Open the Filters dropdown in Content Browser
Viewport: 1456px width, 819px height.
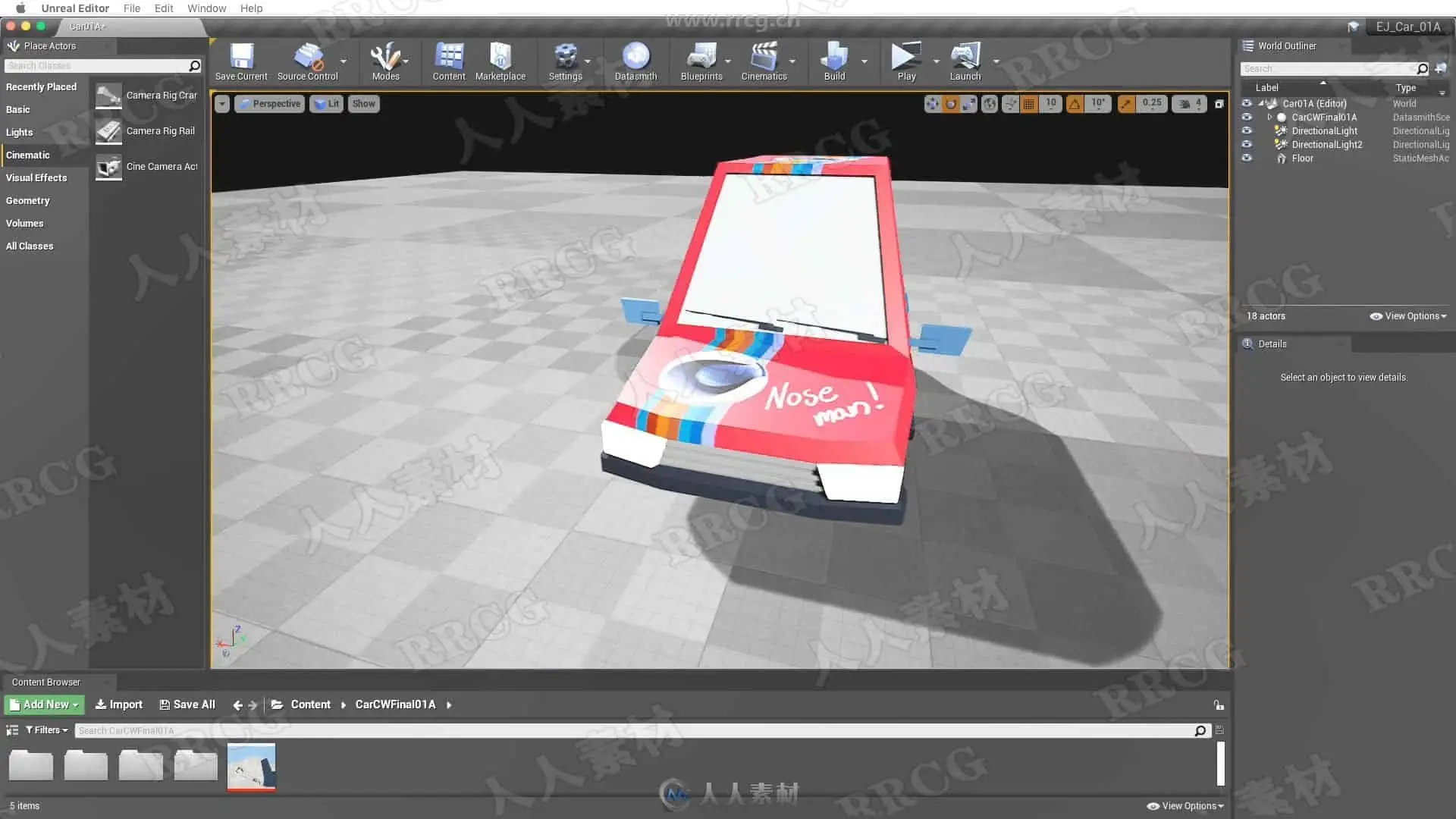47,730
